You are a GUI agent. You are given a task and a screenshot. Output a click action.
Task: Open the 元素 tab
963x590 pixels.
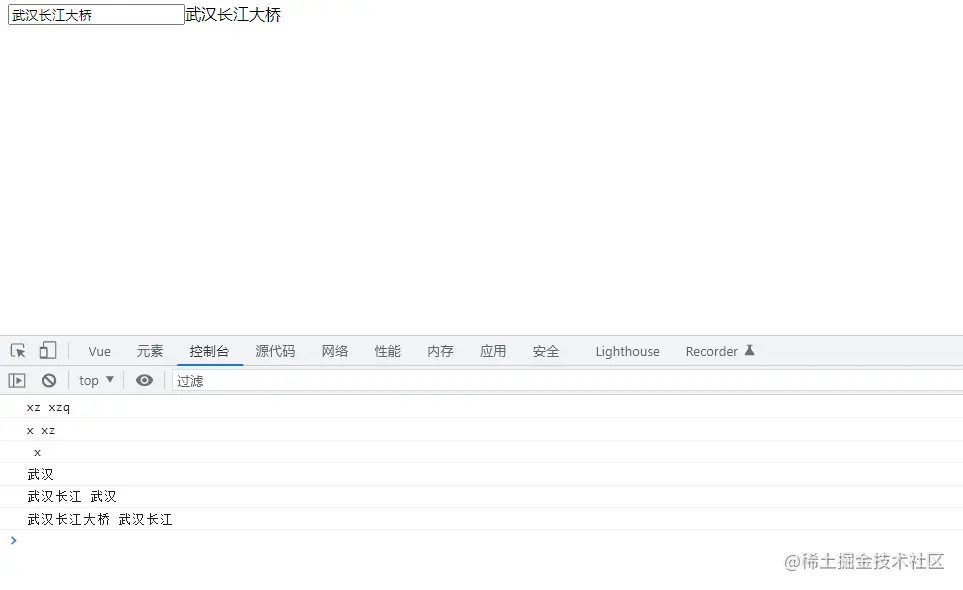point(150,351)
